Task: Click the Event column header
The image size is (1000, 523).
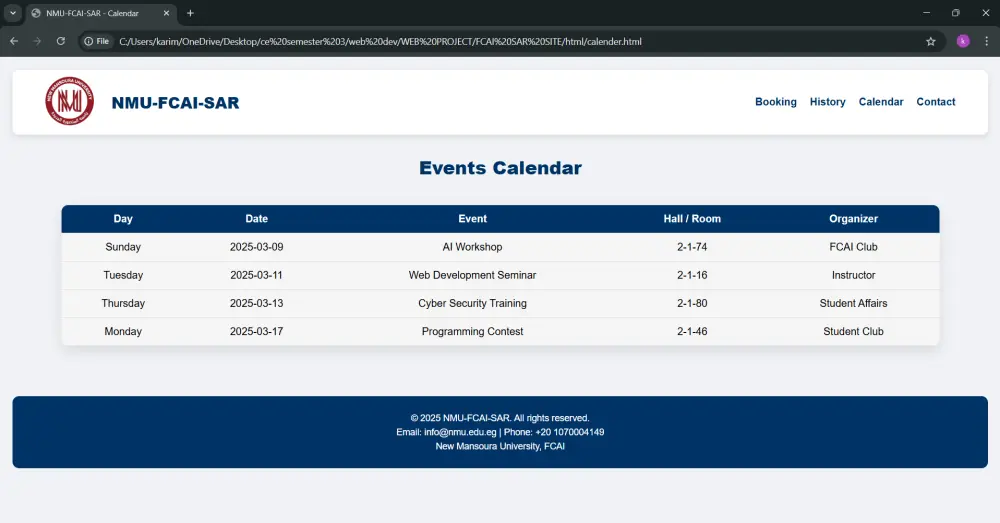Action: 473,219
